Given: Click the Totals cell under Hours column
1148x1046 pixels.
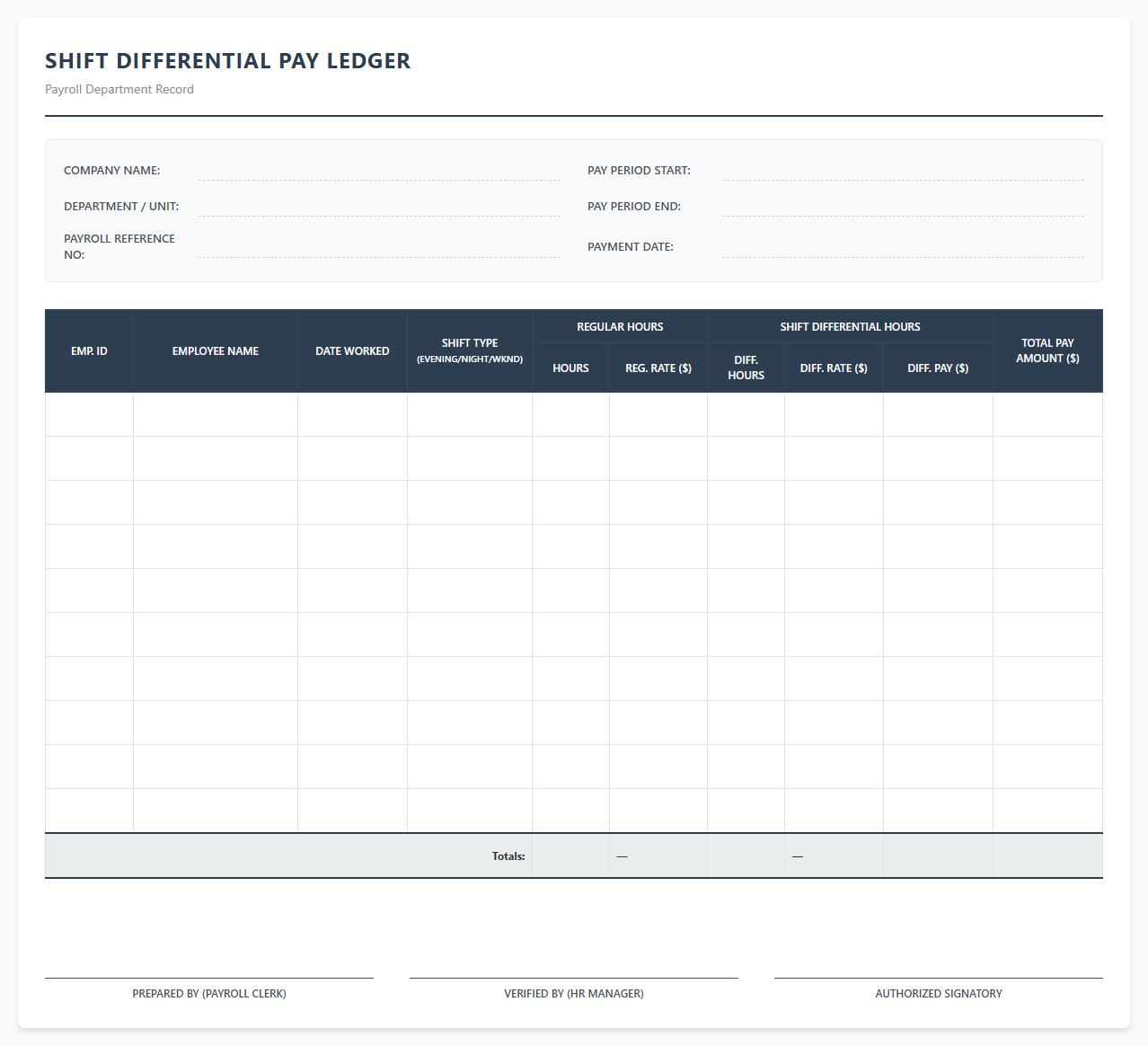Looking at the screenshot, I should click(570, 856).
